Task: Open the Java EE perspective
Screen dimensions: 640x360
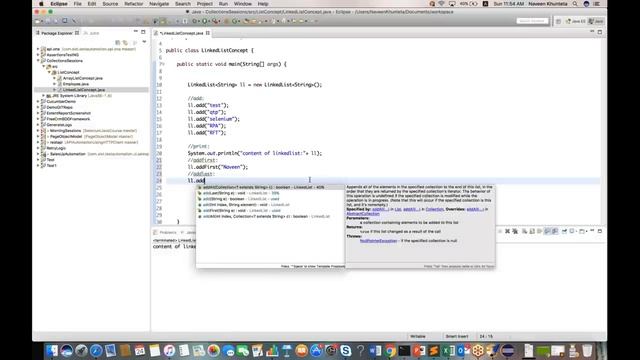Action: coord(576,21)
